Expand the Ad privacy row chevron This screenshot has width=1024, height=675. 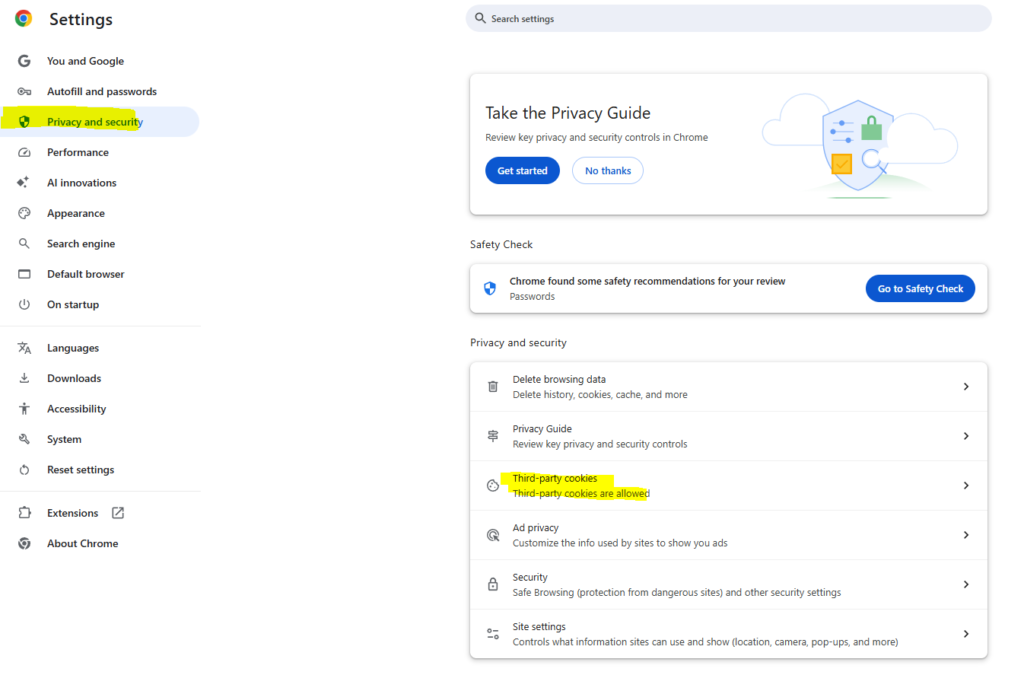966,534
